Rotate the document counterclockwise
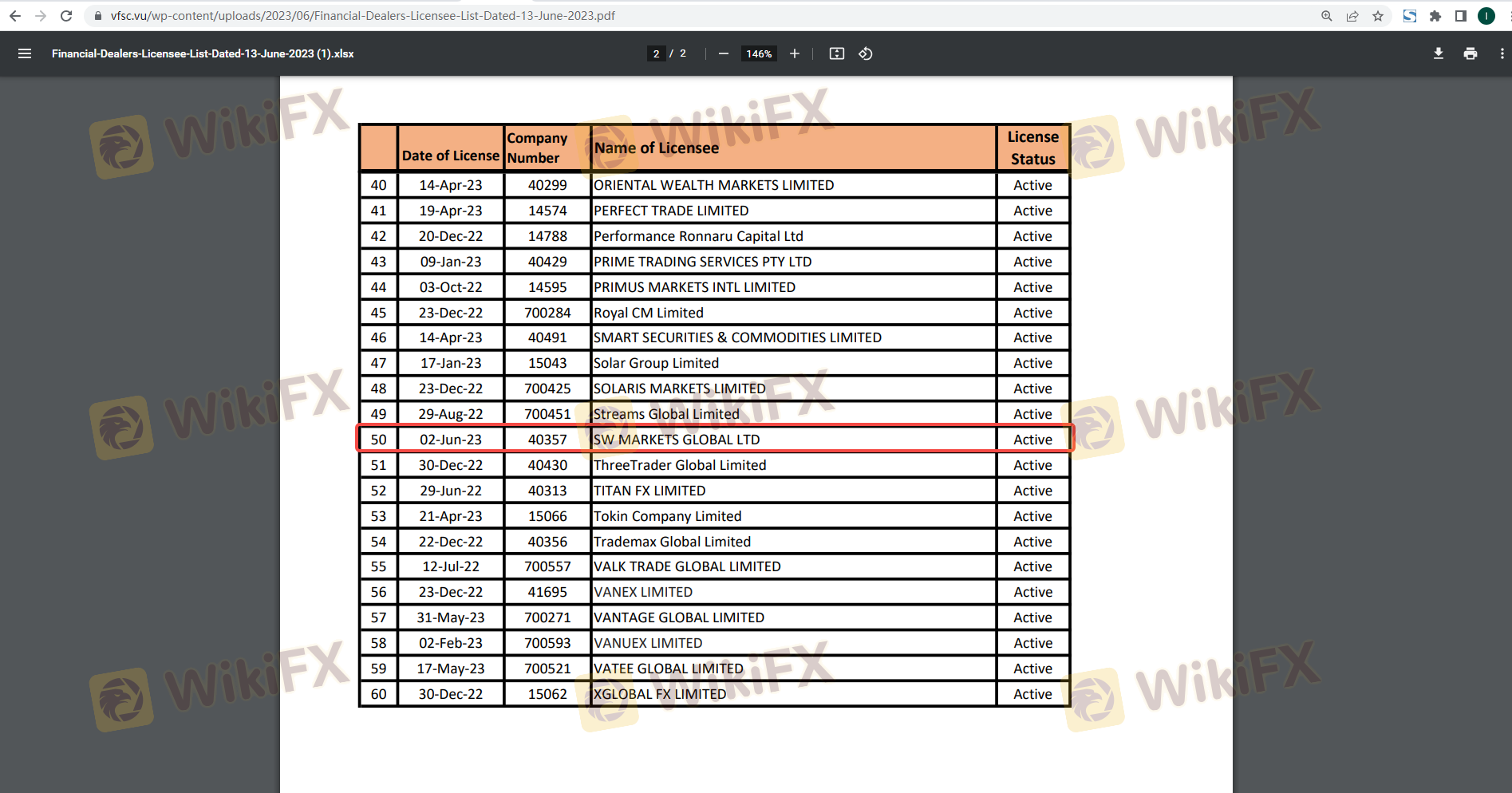 tap(866, 53)
